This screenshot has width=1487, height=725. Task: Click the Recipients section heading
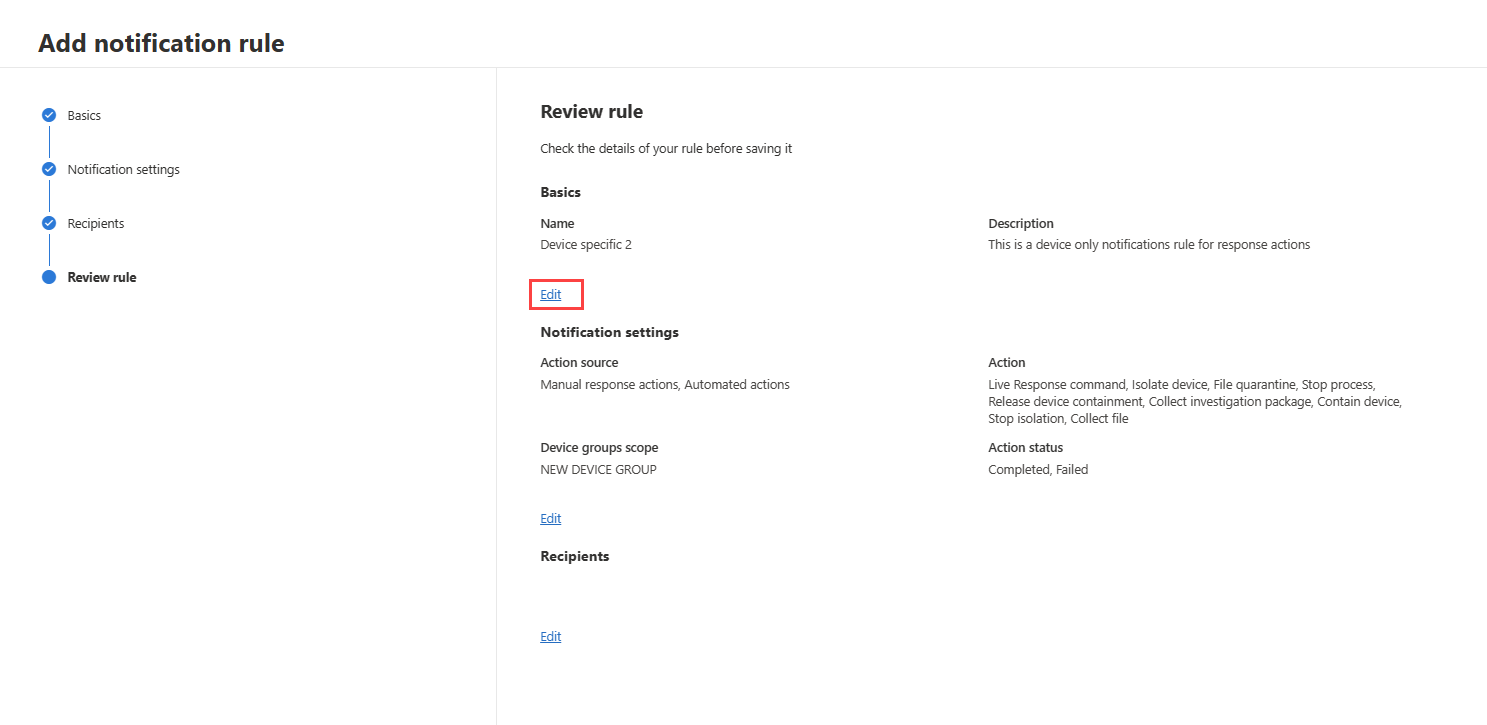[575, 556]
